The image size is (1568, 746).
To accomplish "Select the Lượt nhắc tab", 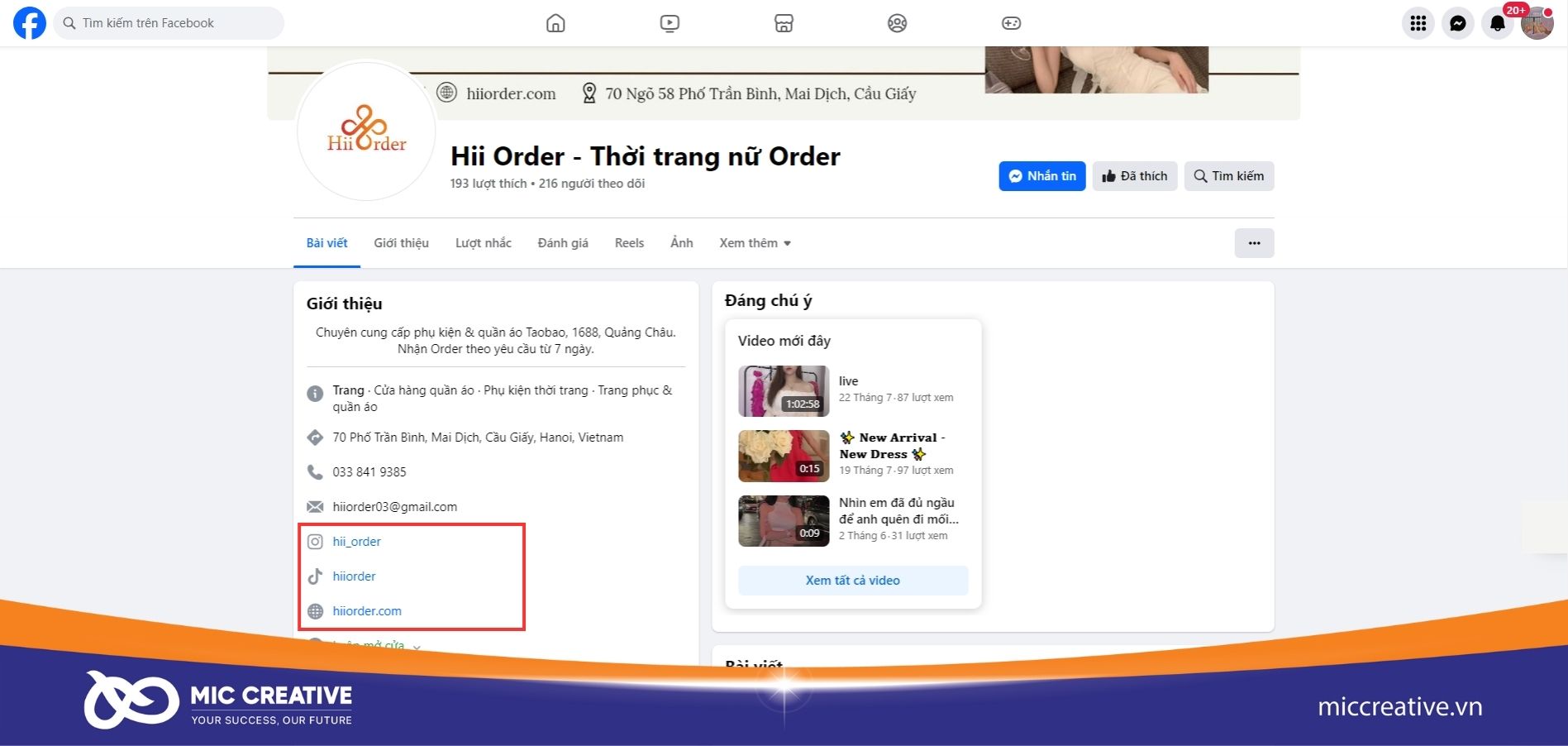I will click(x=484, y=243).
